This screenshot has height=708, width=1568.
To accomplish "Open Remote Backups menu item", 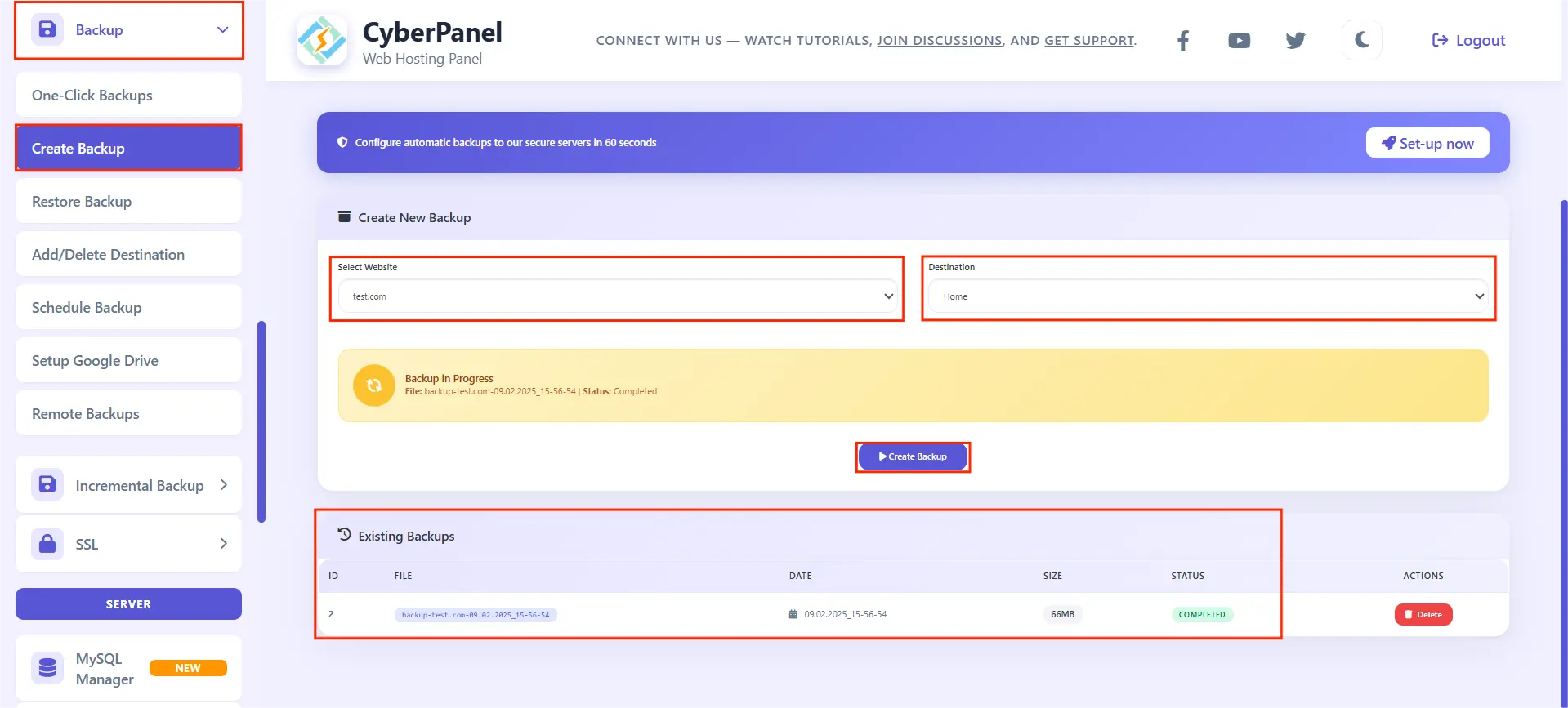I will [x=128, y=413].
